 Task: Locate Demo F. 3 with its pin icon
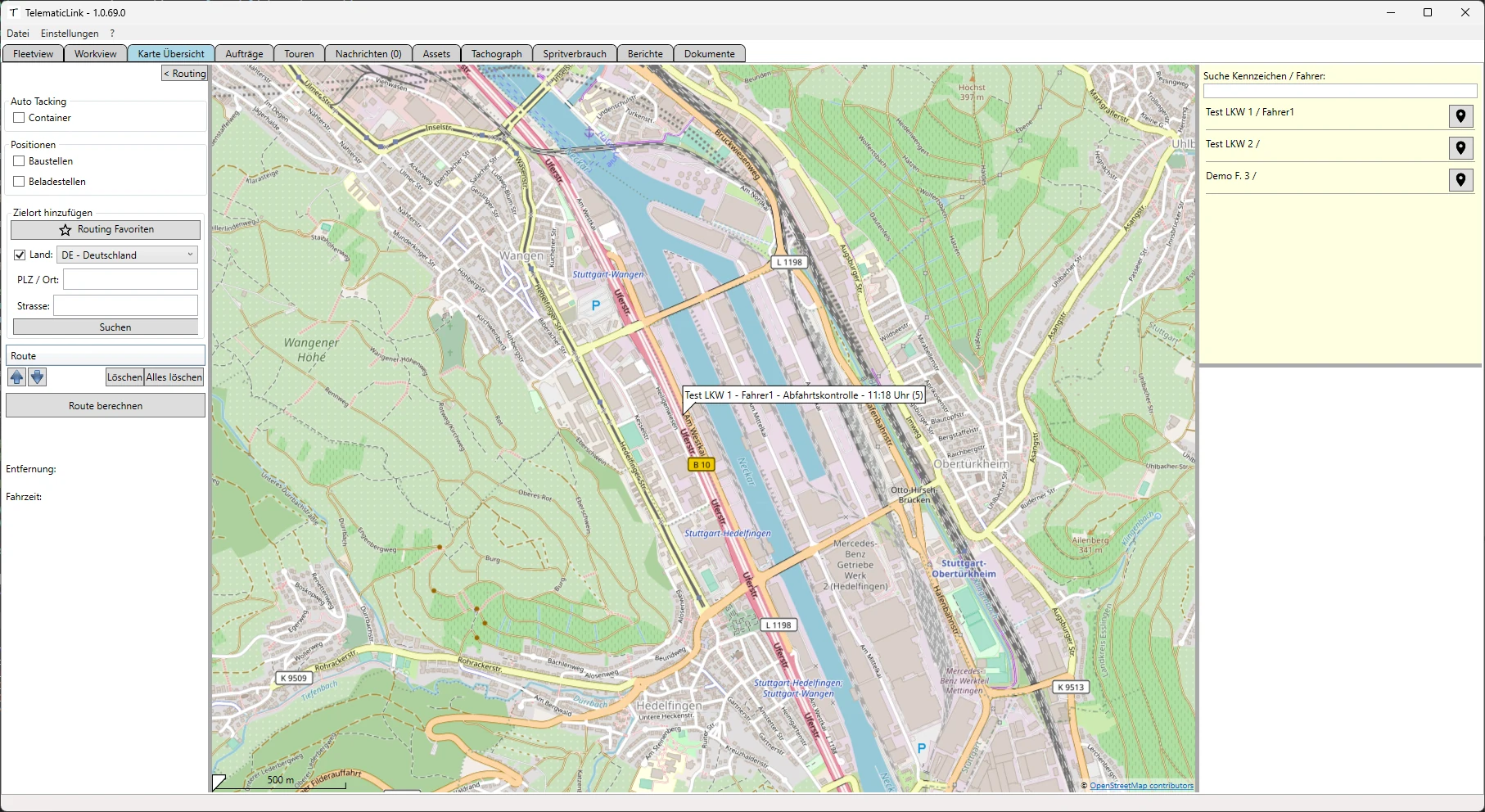point(1460,180)
